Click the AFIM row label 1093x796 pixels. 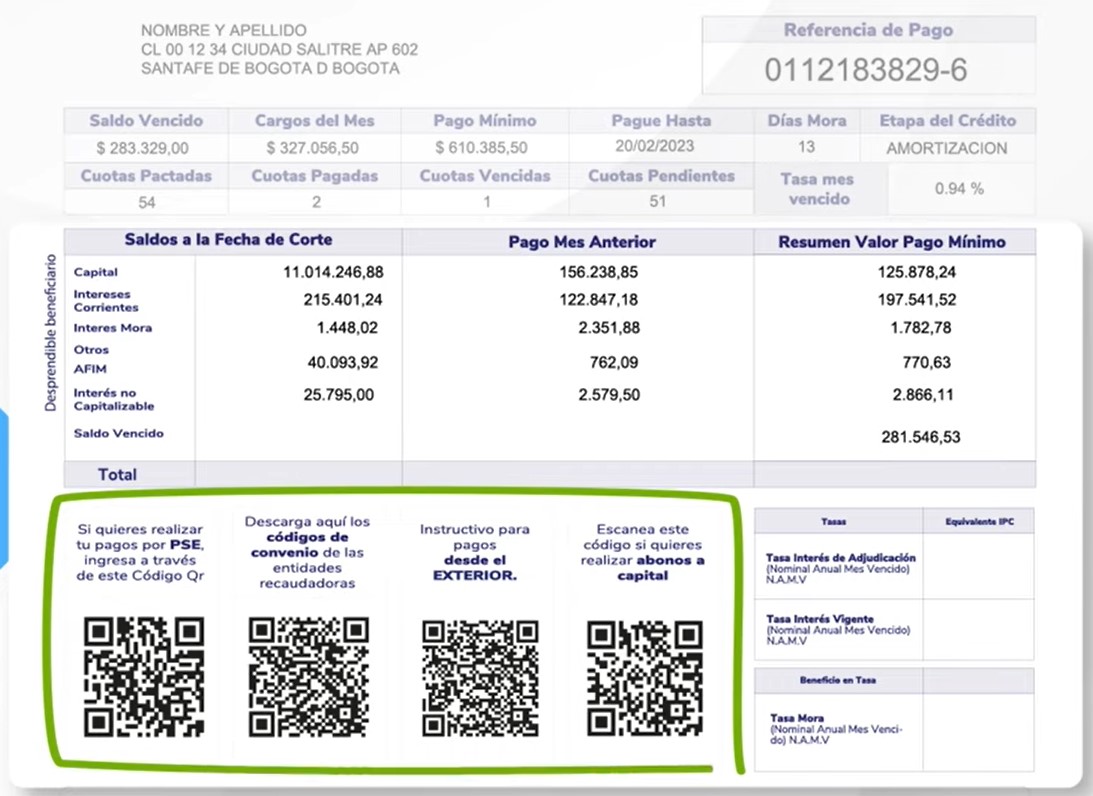click(90, 369)
